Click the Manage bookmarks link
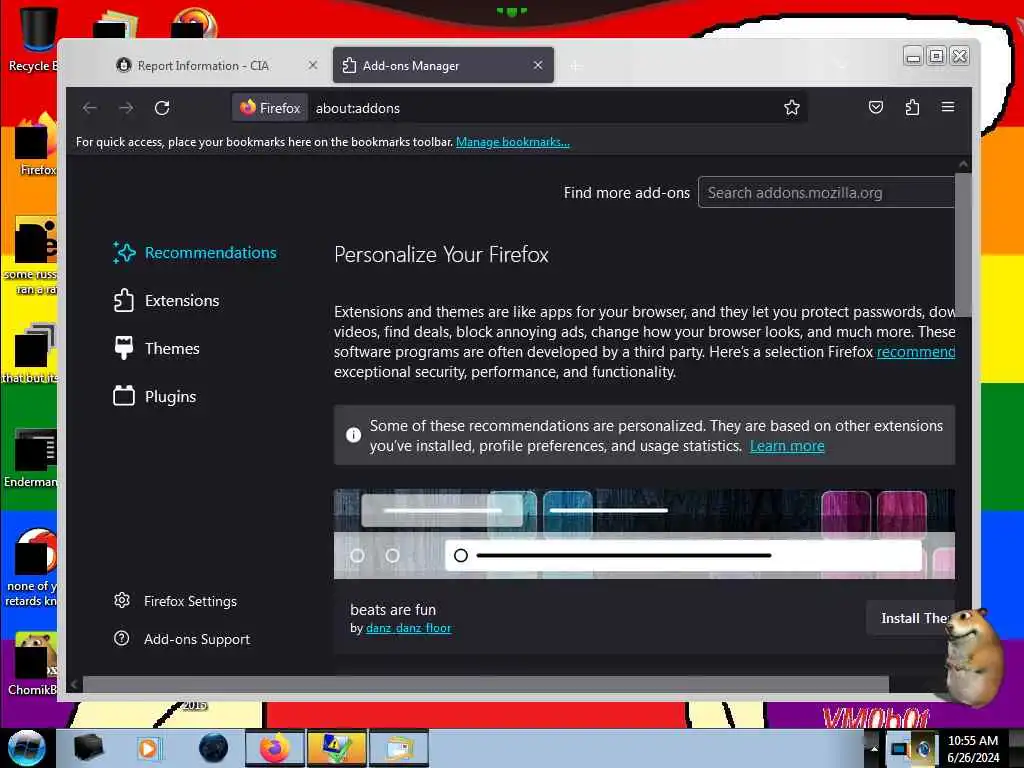 click(513, 142)
